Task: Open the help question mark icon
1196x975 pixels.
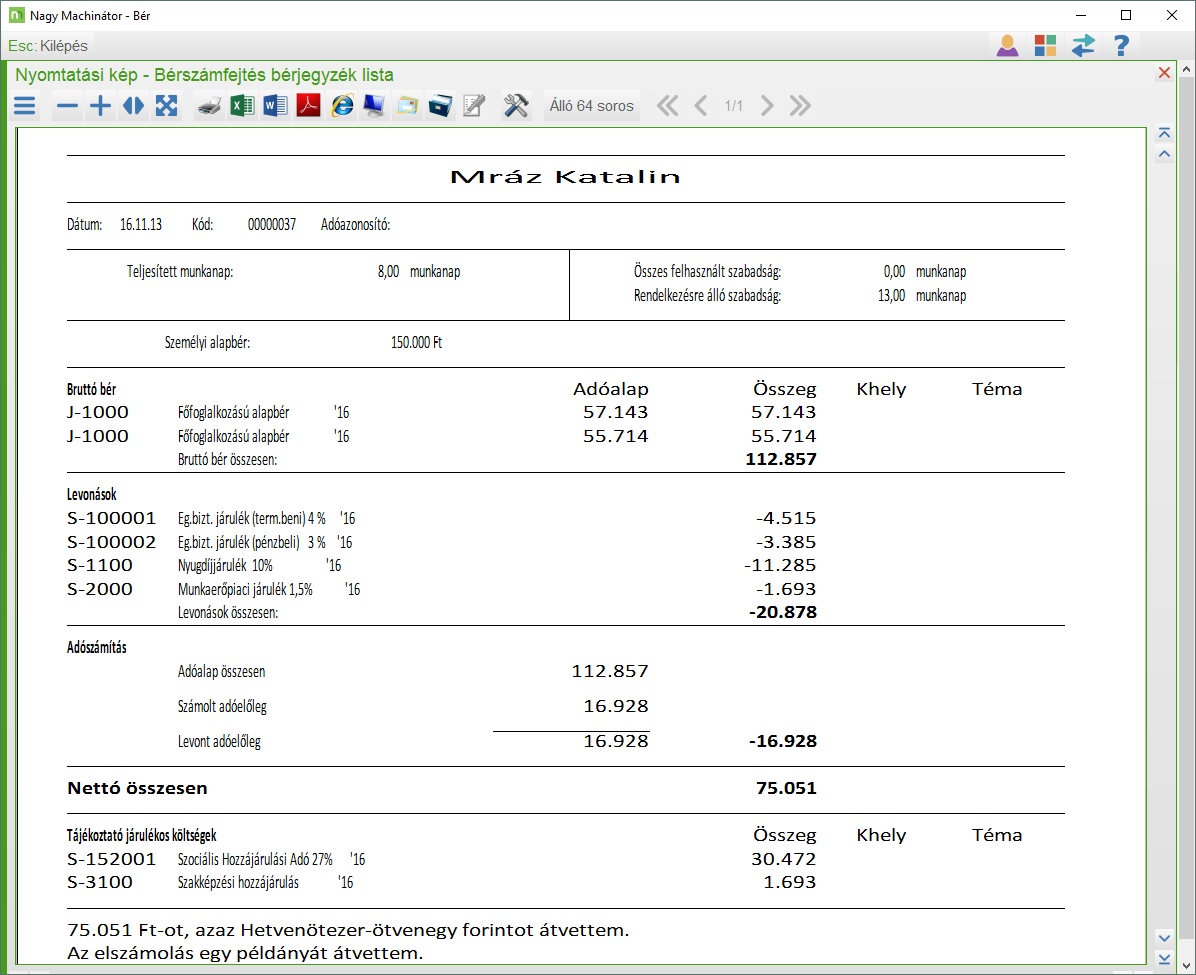Action: [1121, 46]
